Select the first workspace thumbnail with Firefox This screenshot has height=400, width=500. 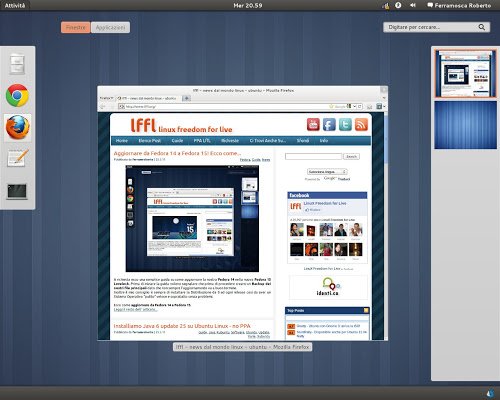click(x=465, y=73)
